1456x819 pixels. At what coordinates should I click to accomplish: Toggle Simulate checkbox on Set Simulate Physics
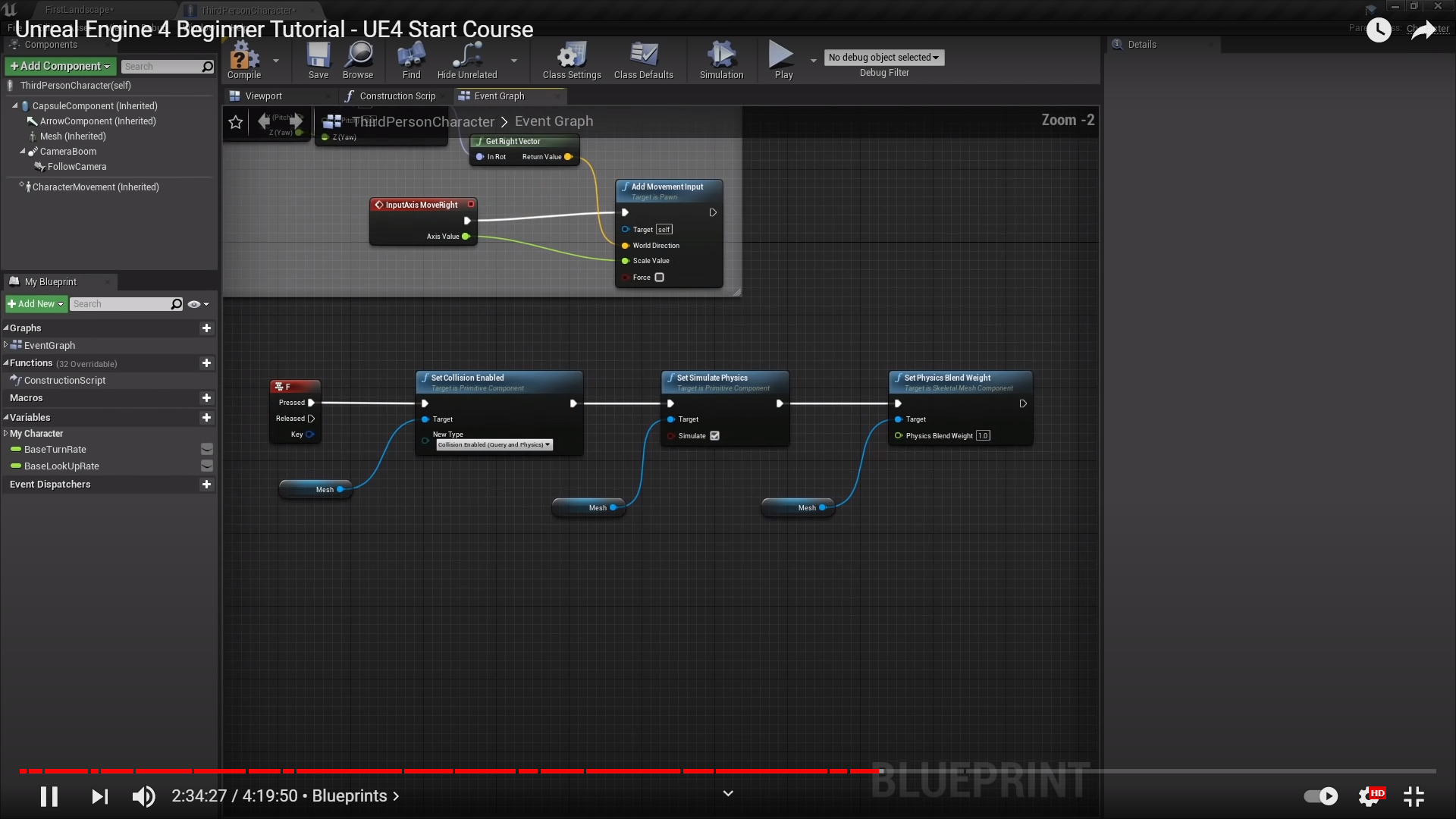[x=714, y=436]
